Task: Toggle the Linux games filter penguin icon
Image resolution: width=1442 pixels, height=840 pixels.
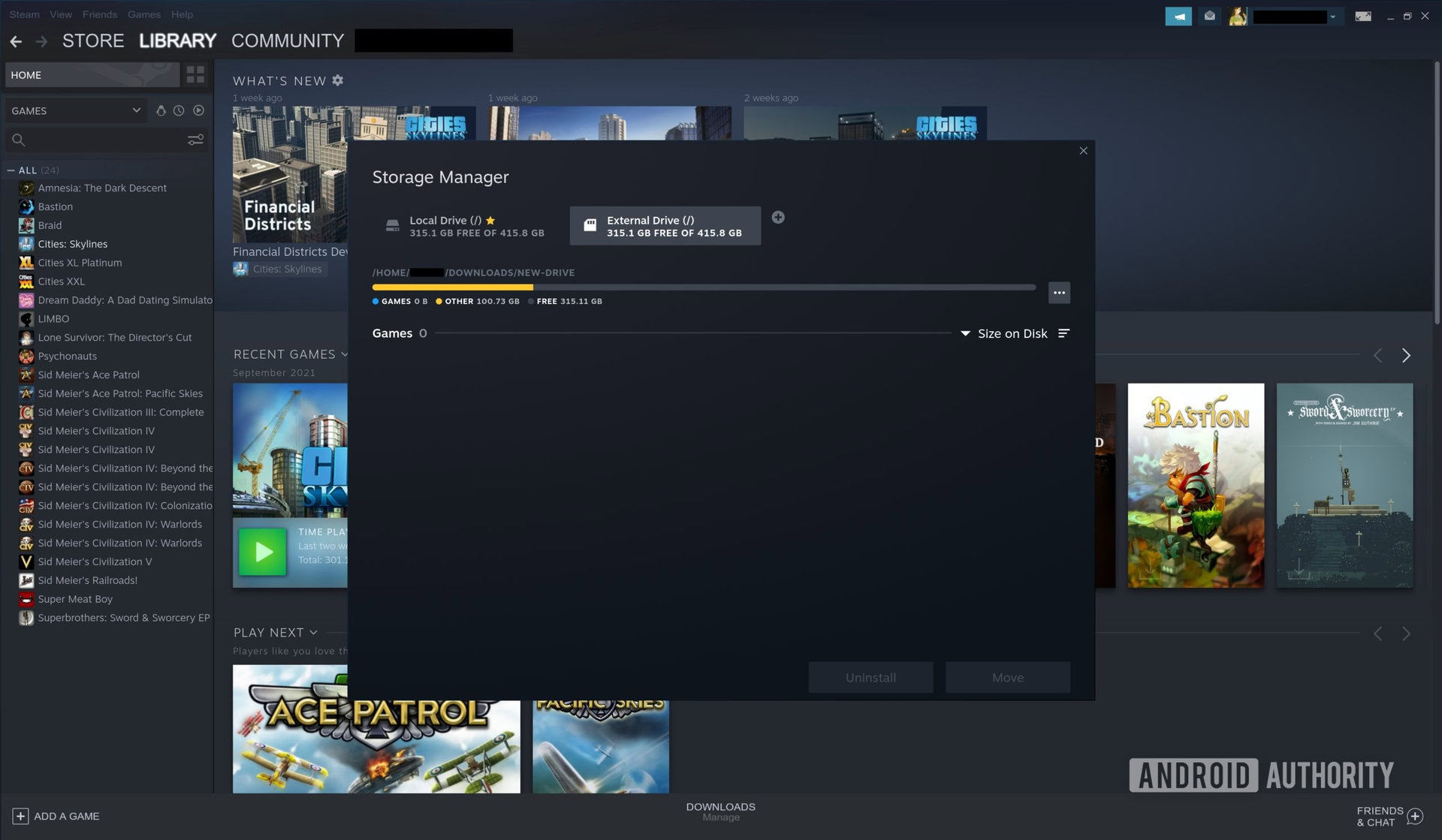Action: pyautogui.click(x=161, y=110)
